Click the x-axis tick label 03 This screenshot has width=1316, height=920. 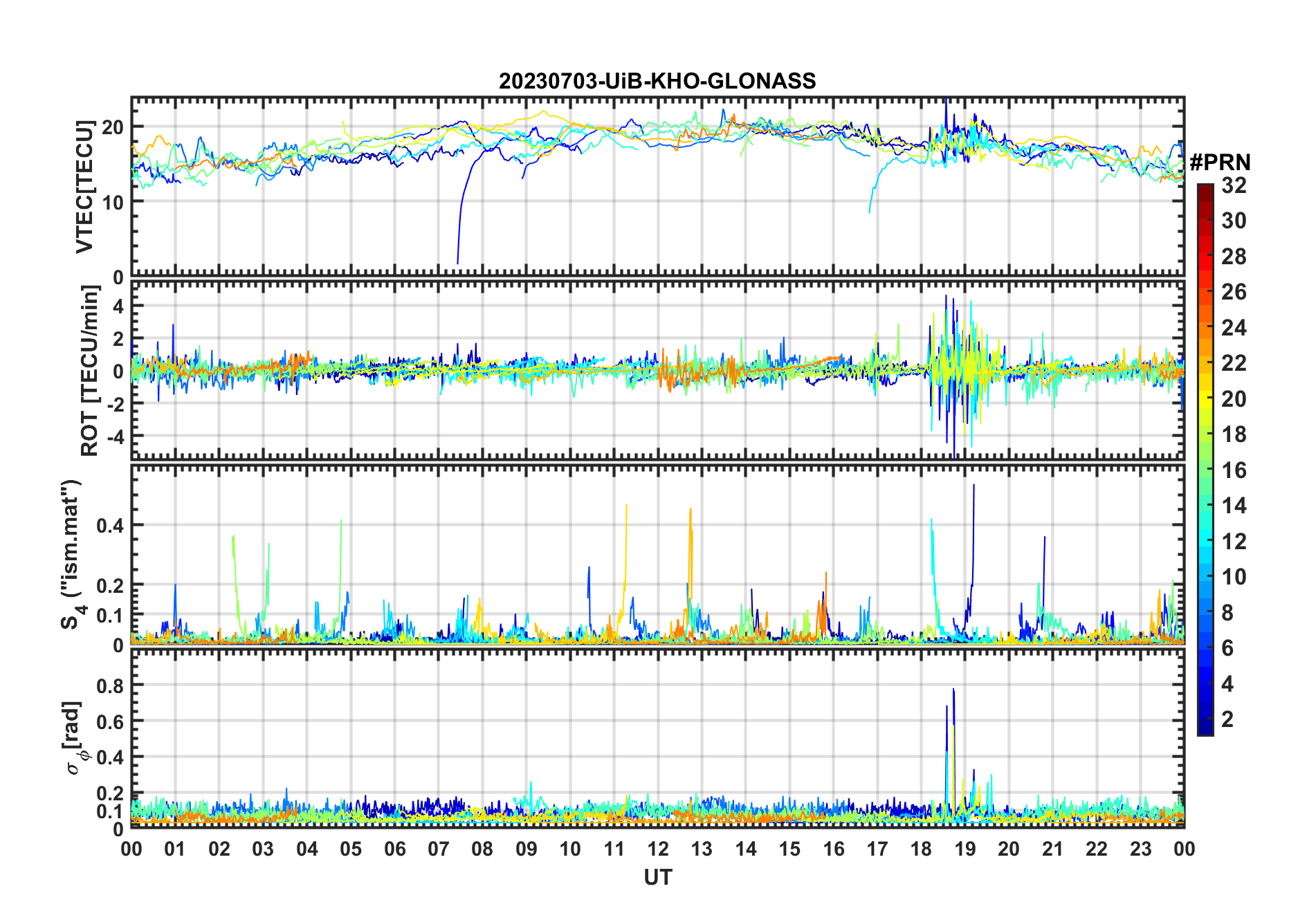point(263,849)
